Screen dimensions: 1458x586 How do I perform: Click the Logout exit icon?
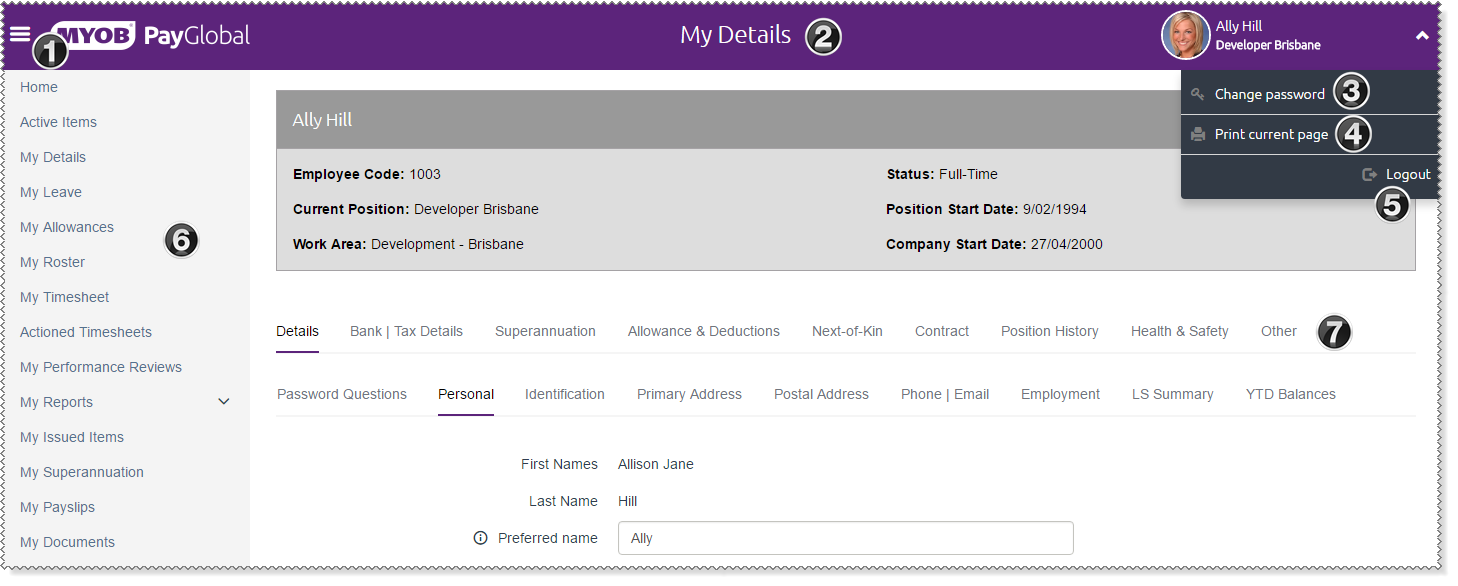[x=1370, y=174]
